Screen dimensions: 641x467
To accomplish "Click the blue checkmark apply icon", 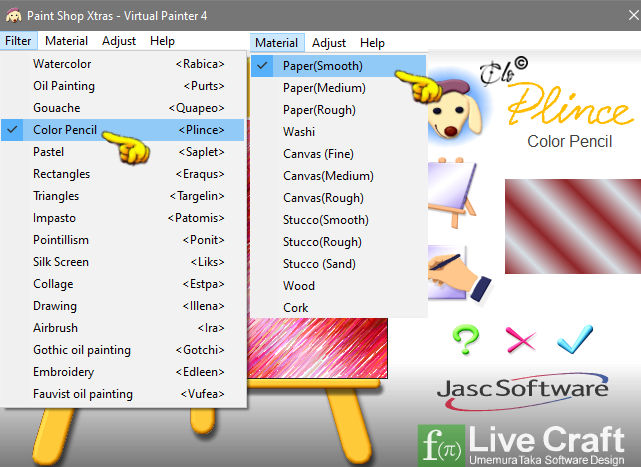I will (x=574, y=339).
